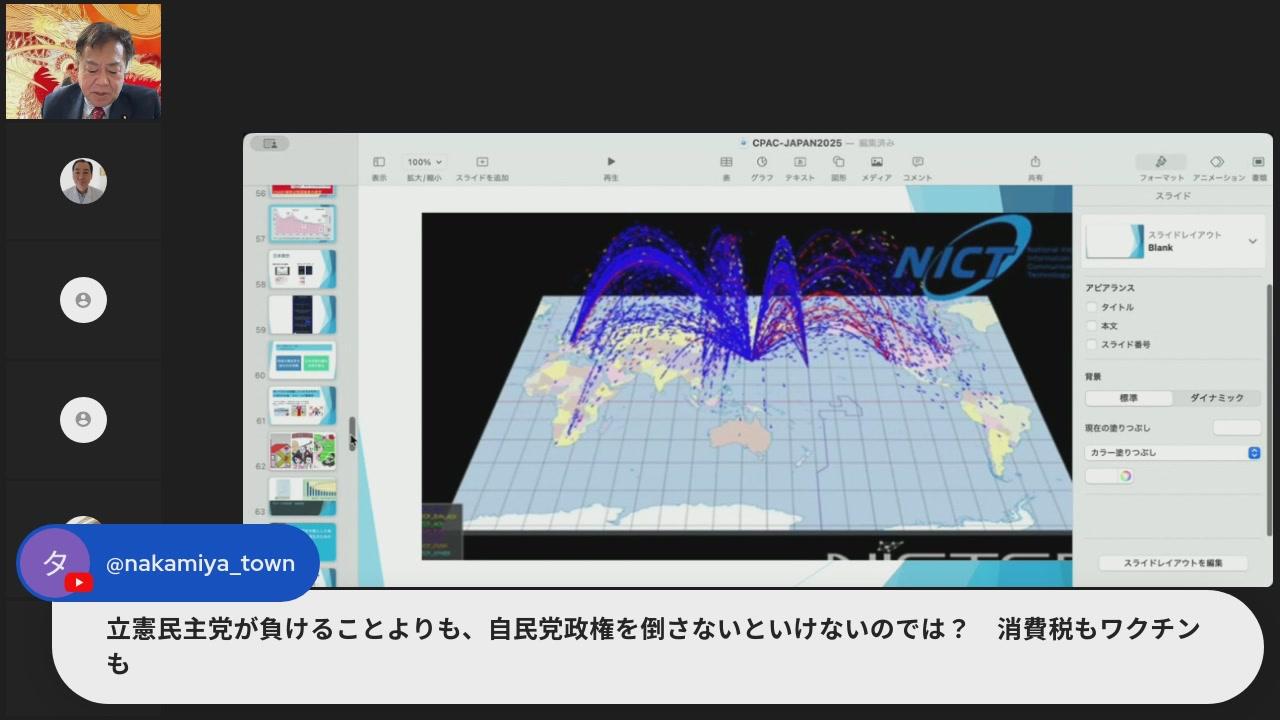Insert a table with the 表 icon
Screen dimensions: 1280x720
pyautogui.click(x=726, y=162)
